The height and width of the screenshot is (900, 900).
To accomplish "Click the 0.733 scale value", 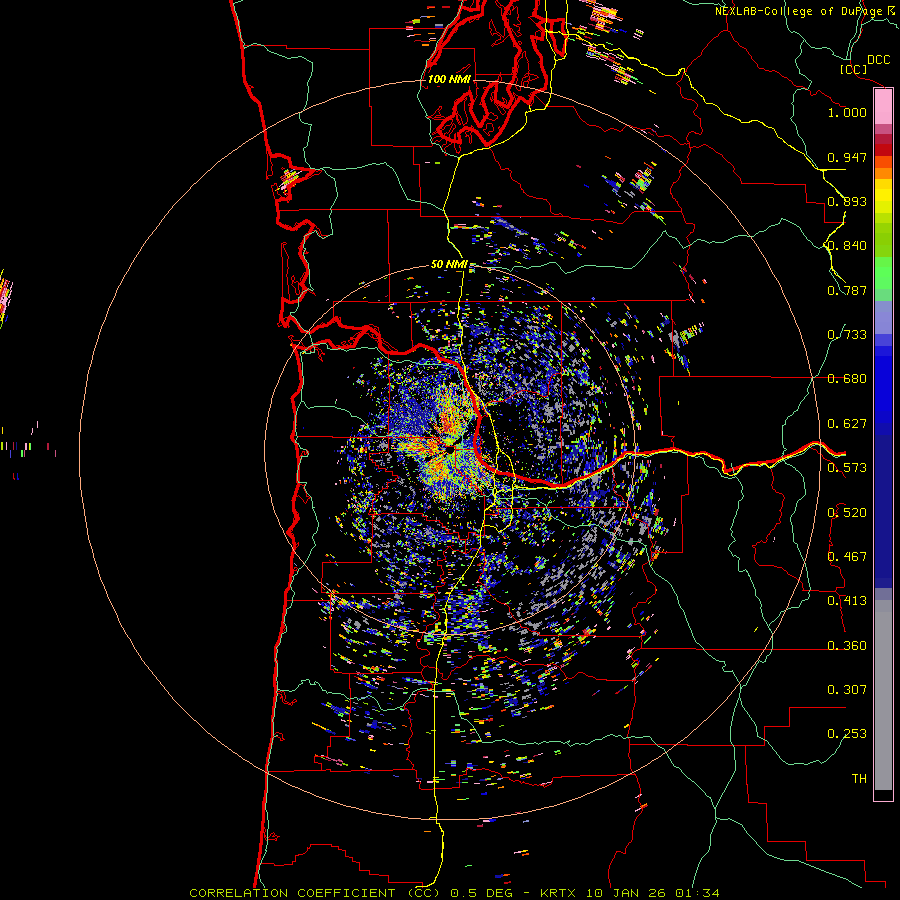I will click(847, 335).
